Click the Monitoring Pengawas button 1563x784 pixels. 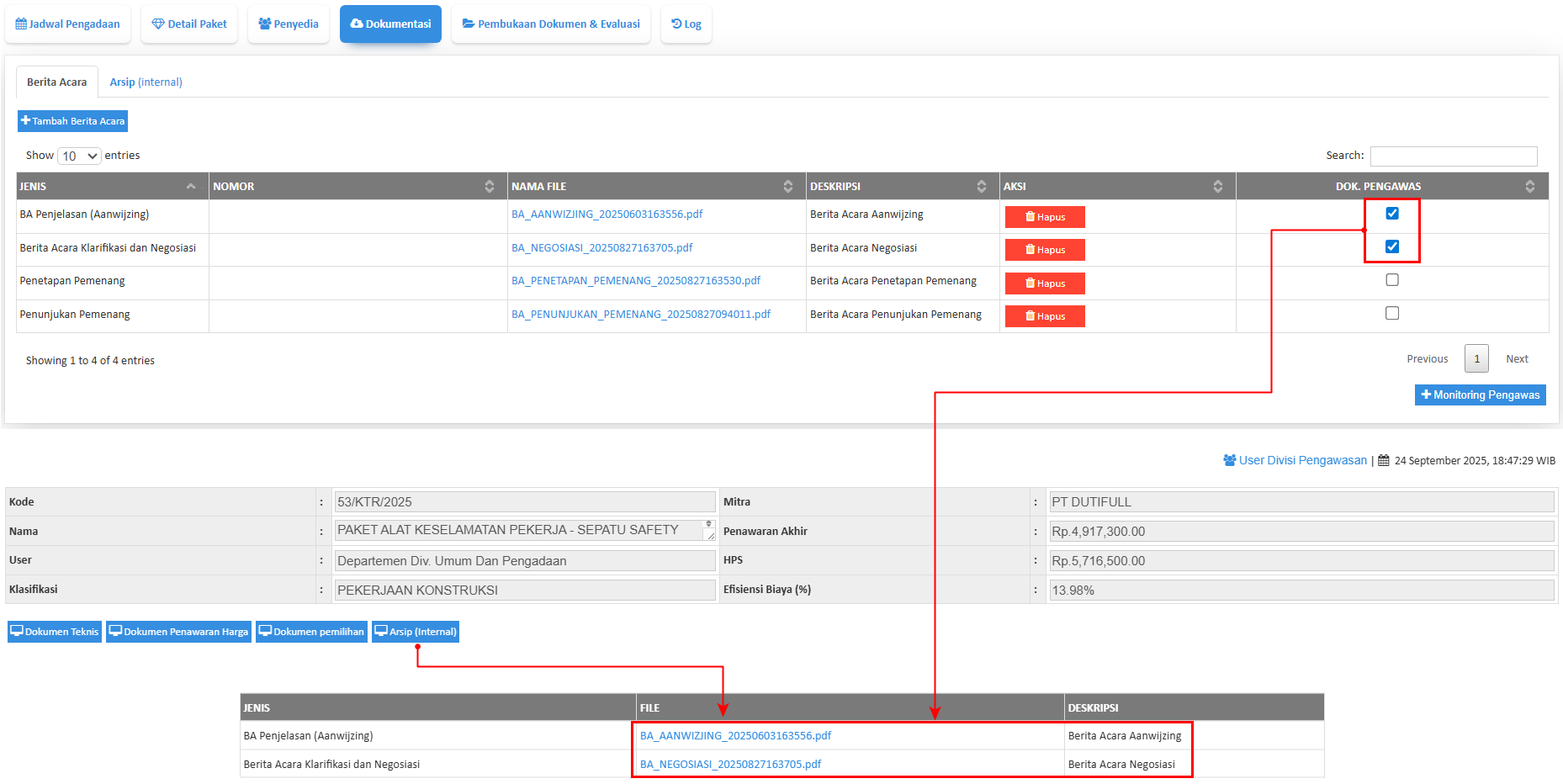(1480, 395)
